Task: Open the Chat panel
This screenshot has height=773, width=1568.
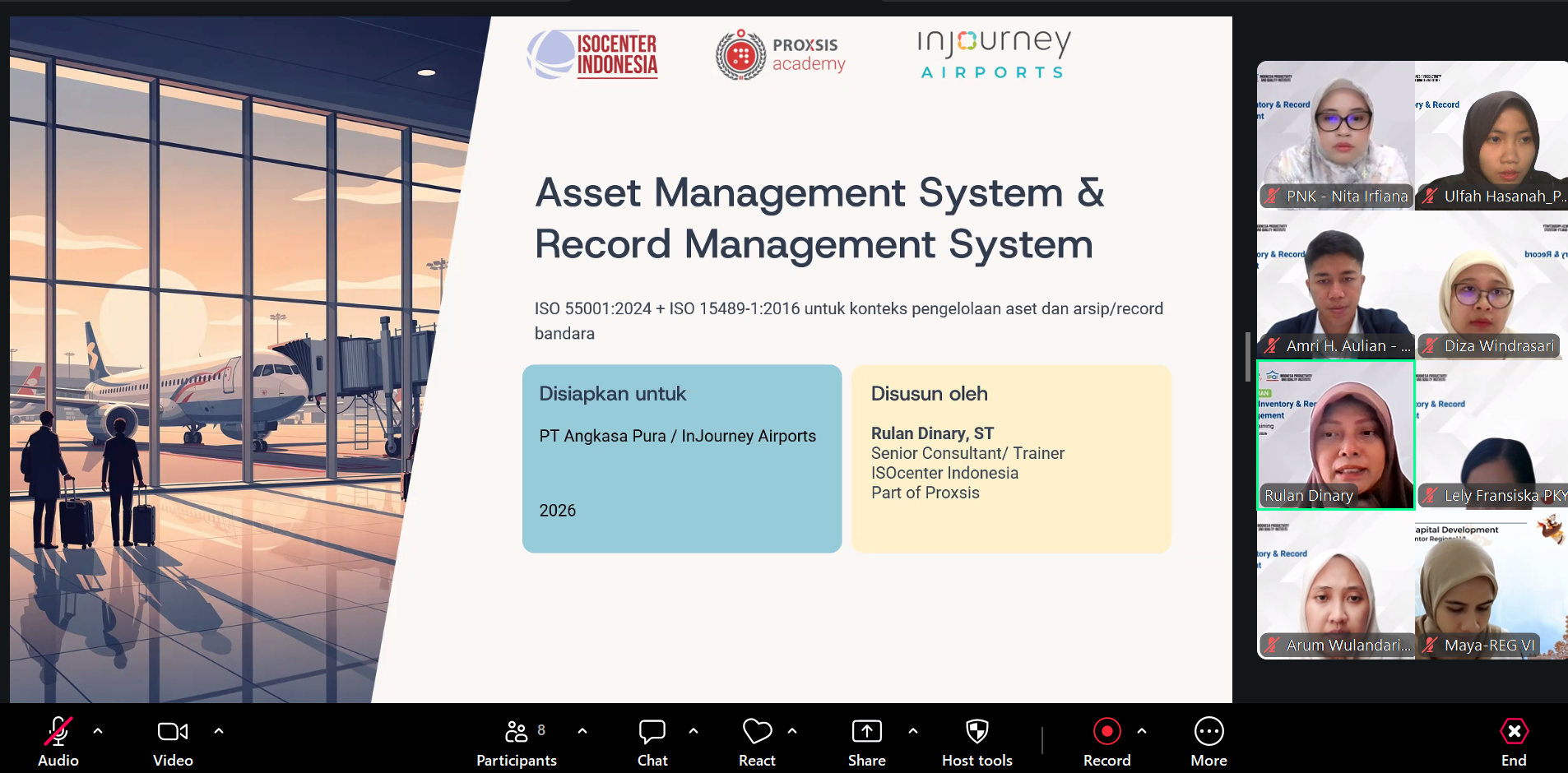Action: tap(652, 743)
